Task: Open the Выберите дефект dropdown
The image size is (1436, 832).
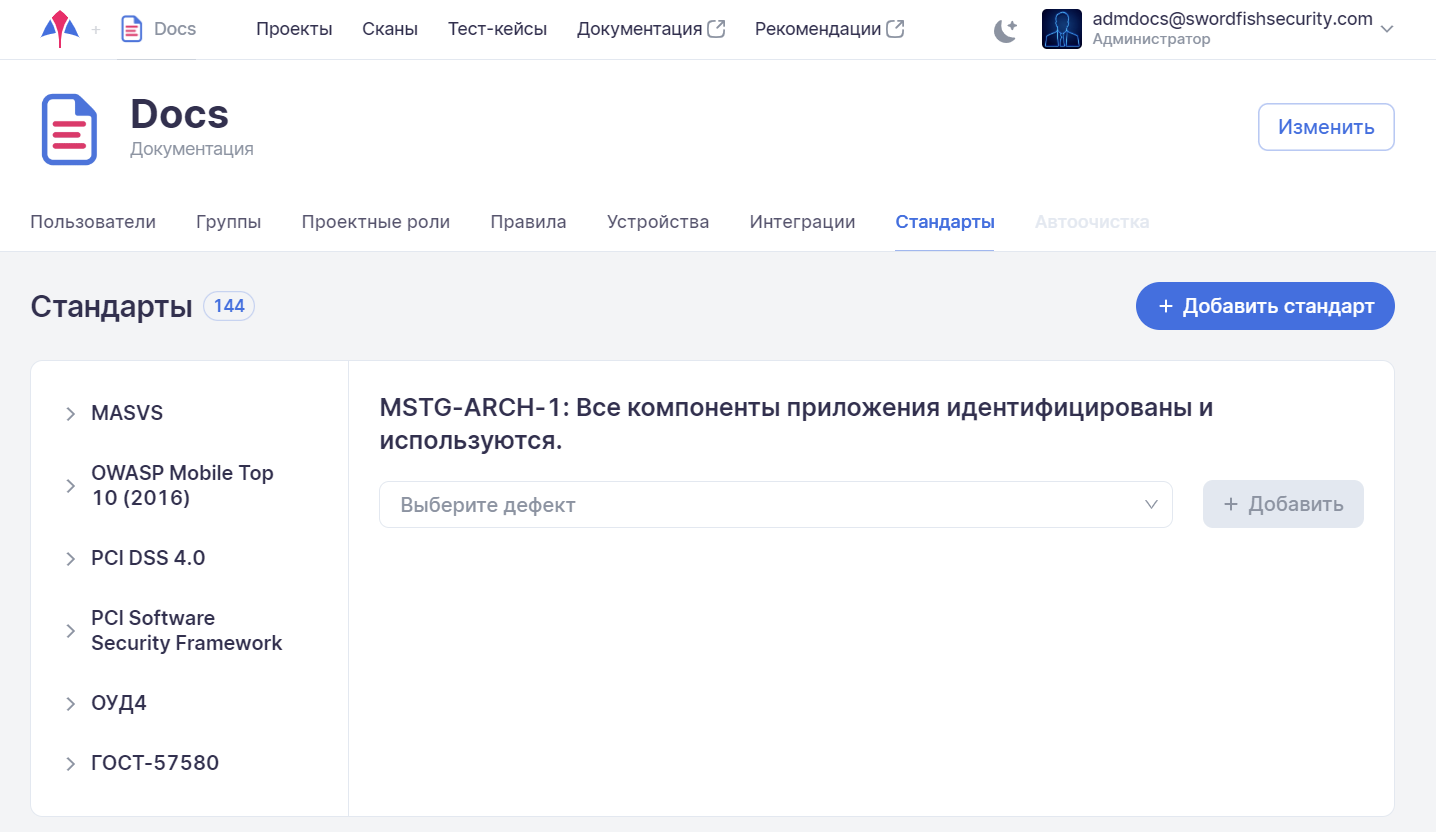Action: tap(775, 505)
